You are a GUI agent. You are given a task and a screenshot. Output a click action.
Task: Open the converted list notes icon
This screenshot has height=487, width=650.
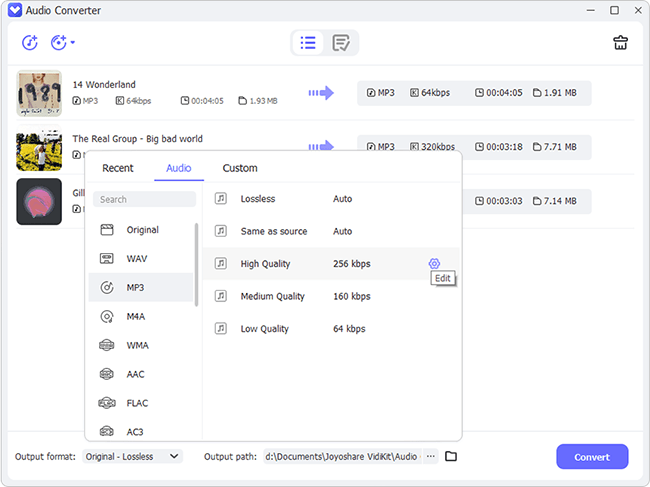coord(341,43)
